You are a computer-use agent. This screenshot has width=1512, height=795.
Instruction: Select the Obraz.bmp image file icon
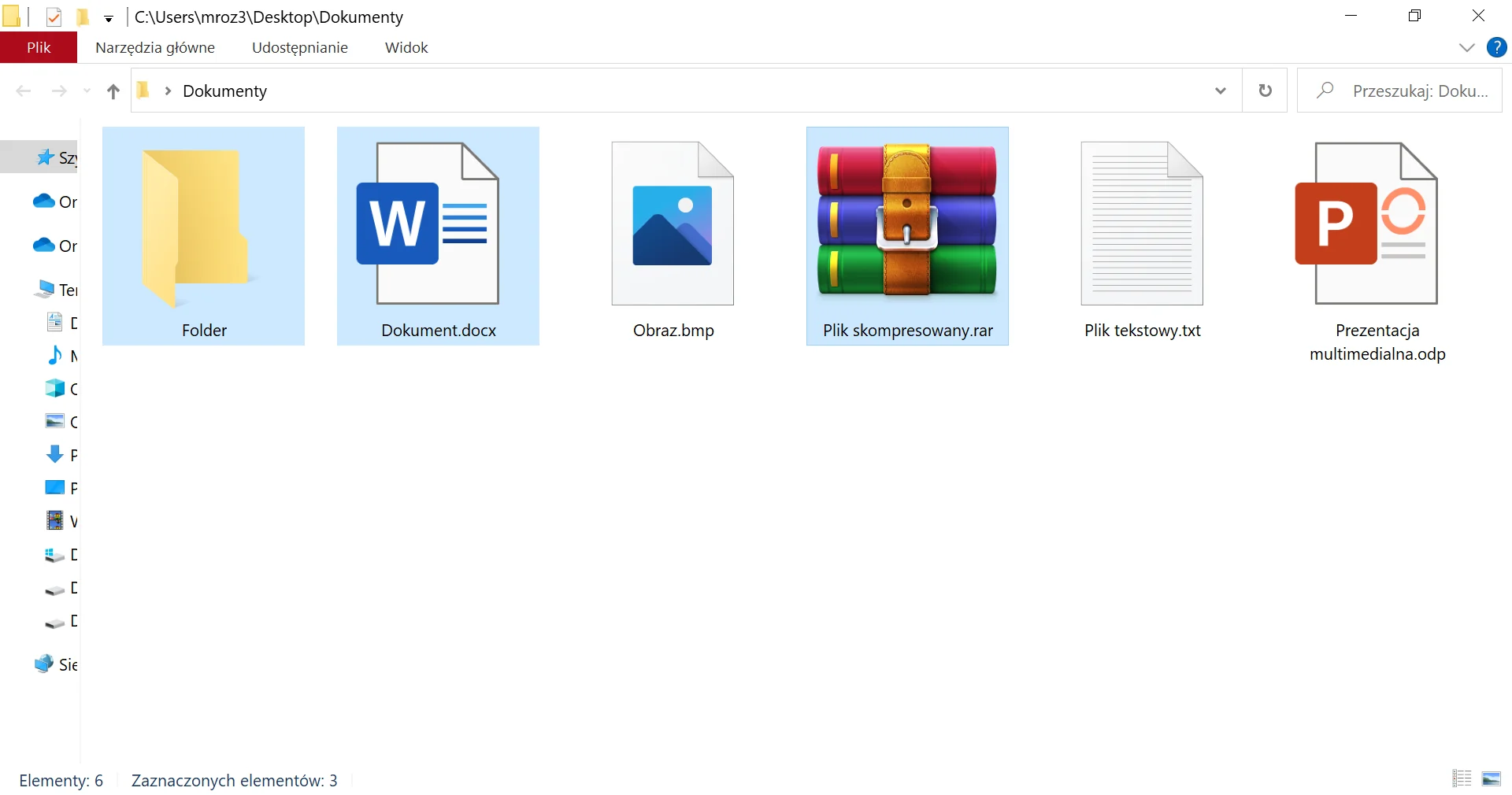tap(673, 224)
